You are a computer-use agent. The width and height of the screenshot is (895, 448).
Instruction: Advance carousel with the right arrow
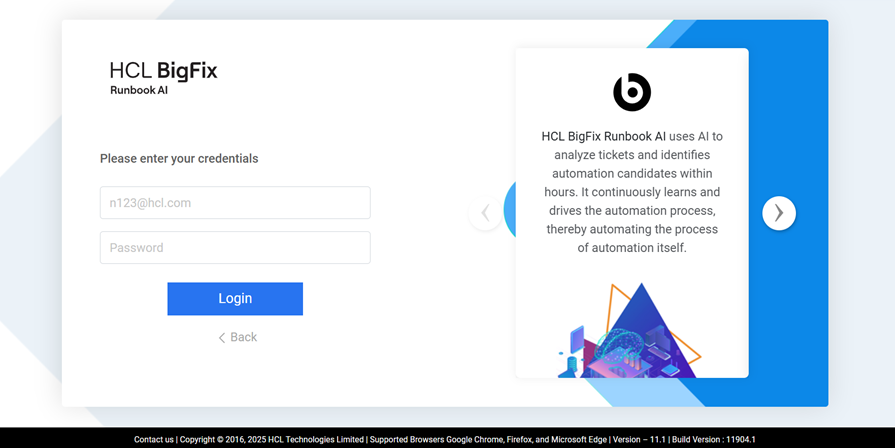[x=779, y=213]
